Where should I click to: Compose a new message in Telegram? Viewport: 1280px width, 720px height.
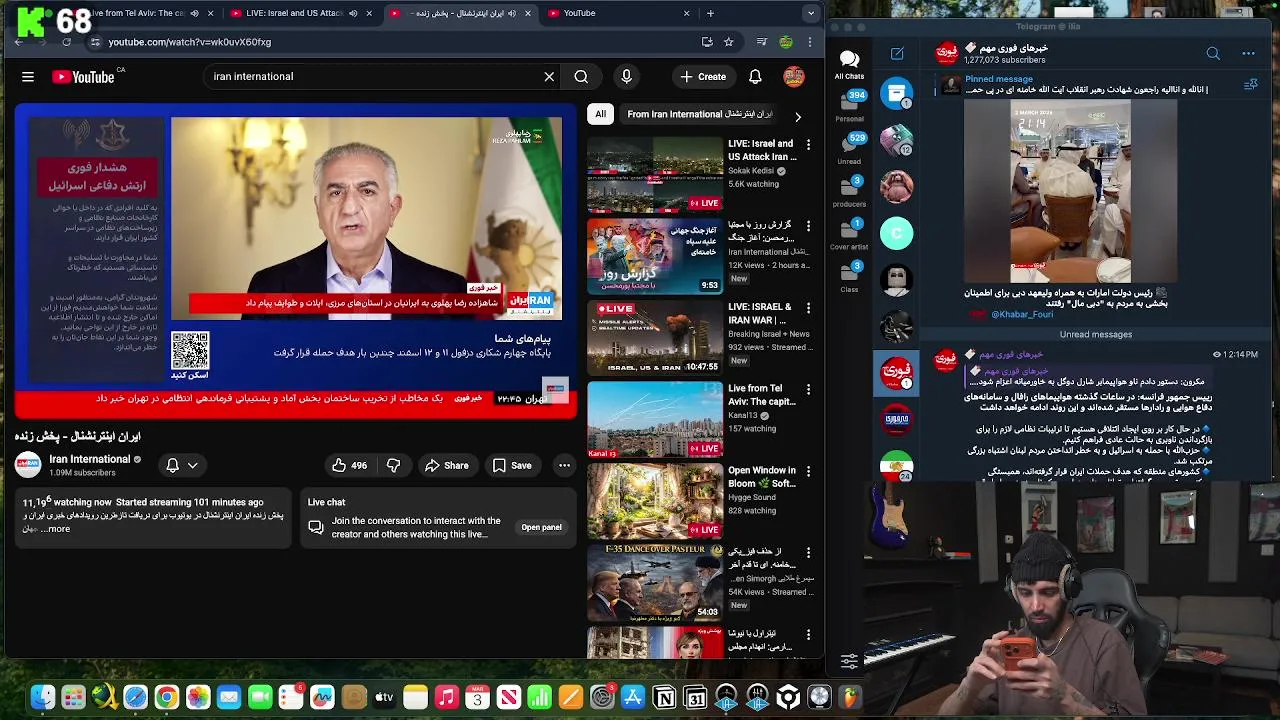(x=897, y=54)
